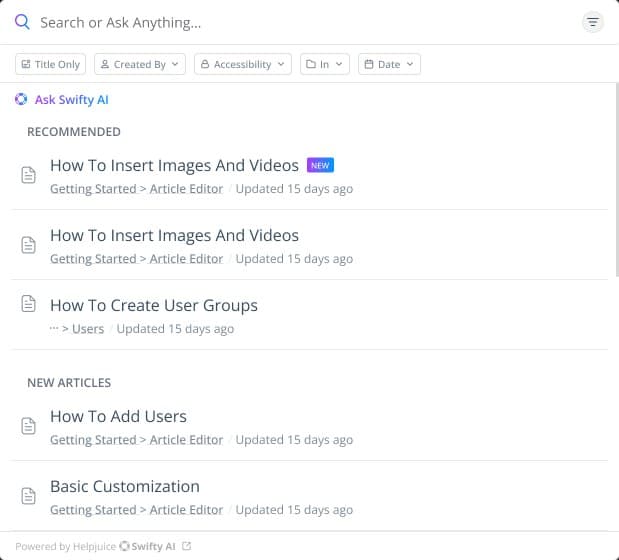Click Getting Started breadcrumb under Basic Customization
The image size is (619, 560).
93,509
